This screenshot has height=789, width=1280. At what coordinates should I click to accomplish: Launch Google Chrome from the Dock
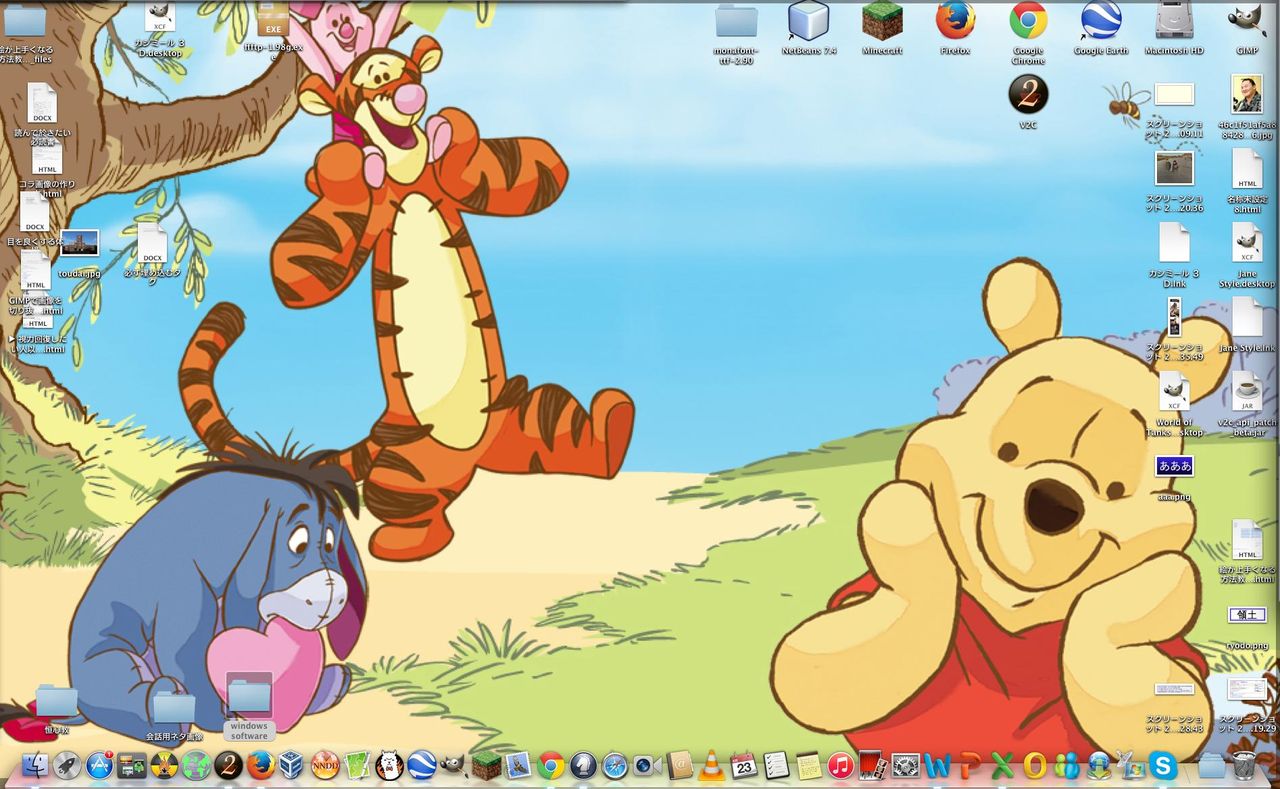pos(551,767)
